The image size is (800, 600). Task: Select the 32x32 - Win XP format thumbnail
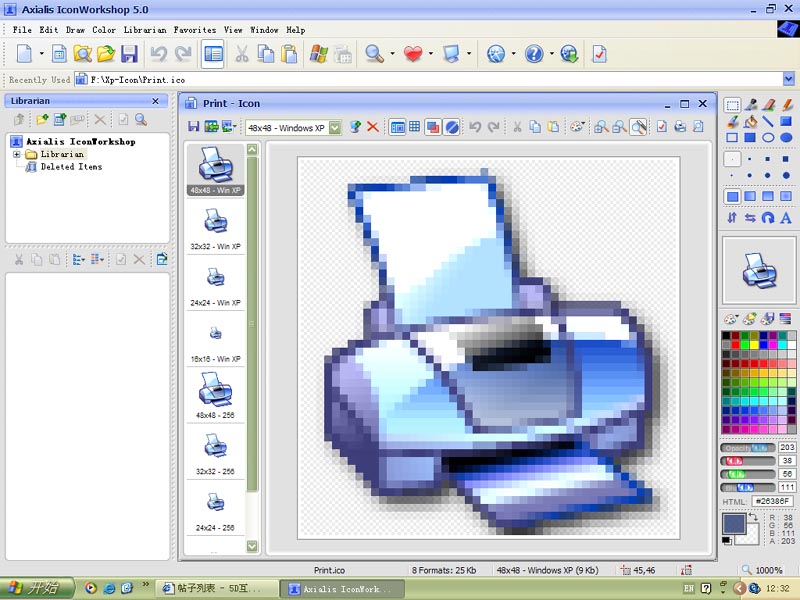pyautogui.click(x=215, y=228)
